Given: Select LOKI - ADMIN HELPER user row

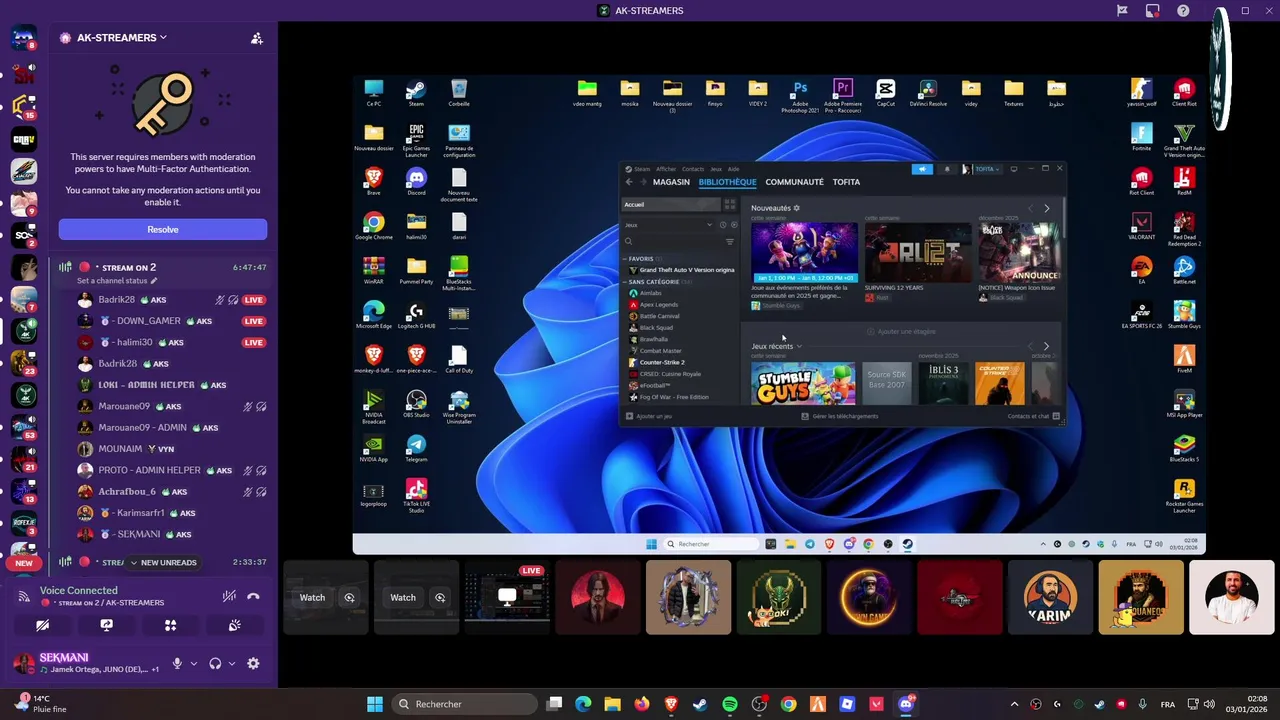Looking at the screenshot, I should tap(170, 385).
